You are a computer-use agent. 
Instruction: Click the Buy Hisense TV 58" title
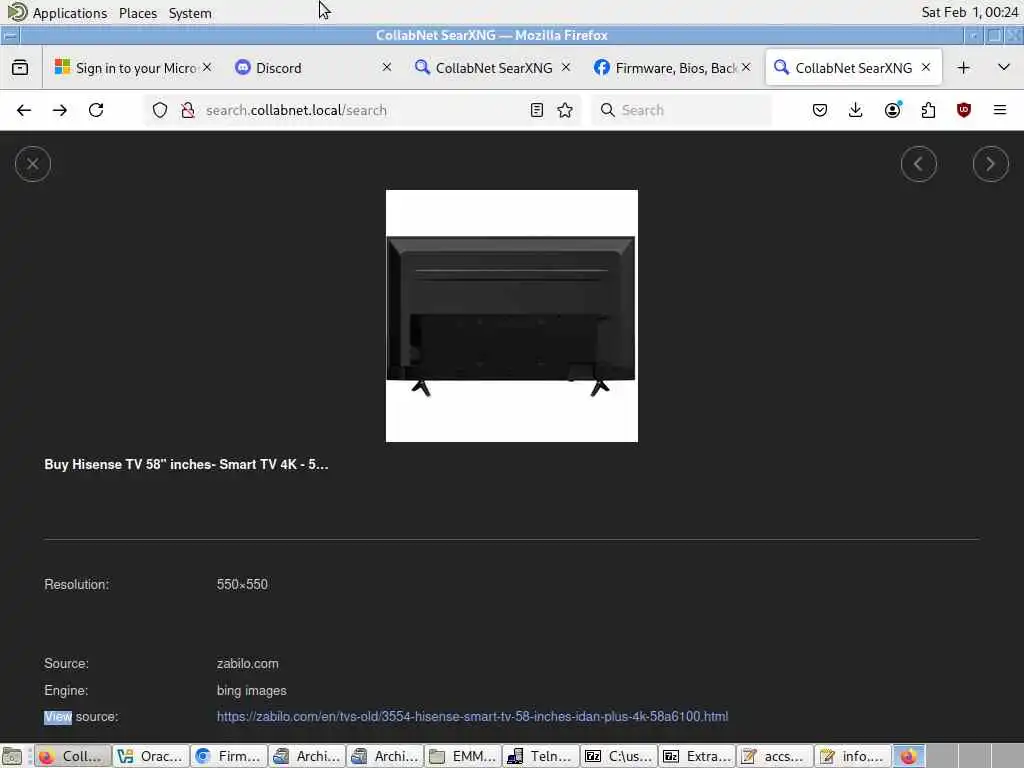(186, 464)
